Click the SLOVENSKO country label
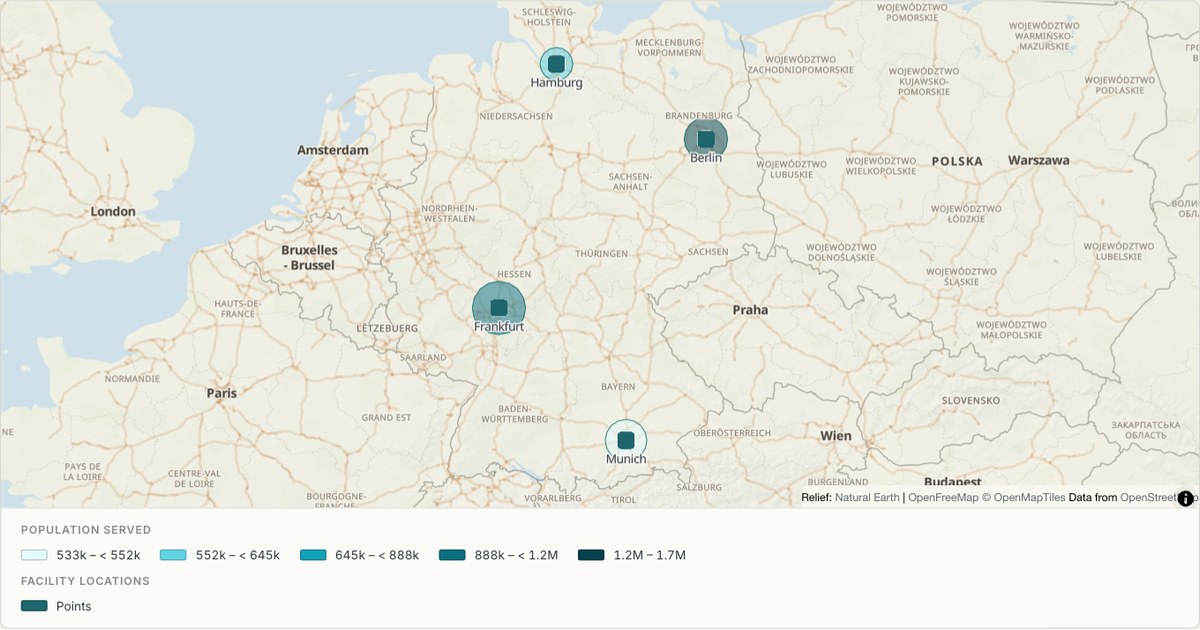The image size is (1200, 630). point(970,400)
